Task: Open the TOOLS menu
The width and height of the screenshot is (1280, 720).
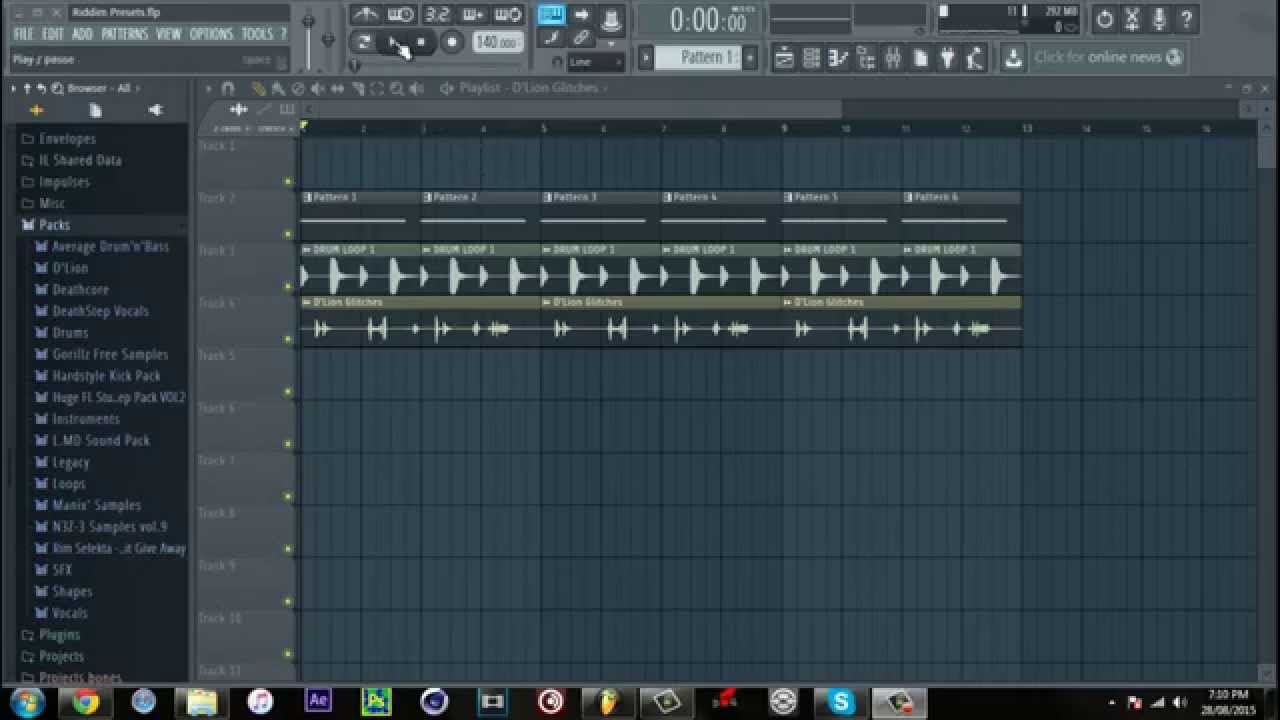Action: pyautogui.click(x=257, y=34)
